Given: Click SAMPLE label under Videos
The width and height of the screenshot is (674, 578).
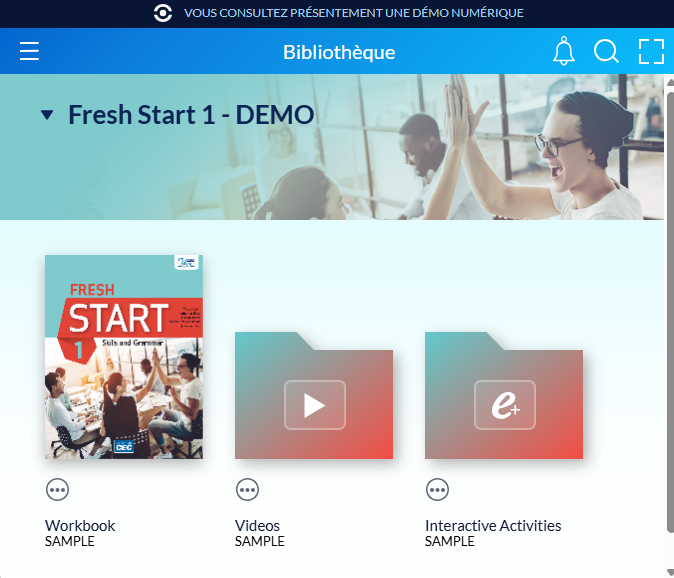Looking at the screenshot, I should (260, 541).
